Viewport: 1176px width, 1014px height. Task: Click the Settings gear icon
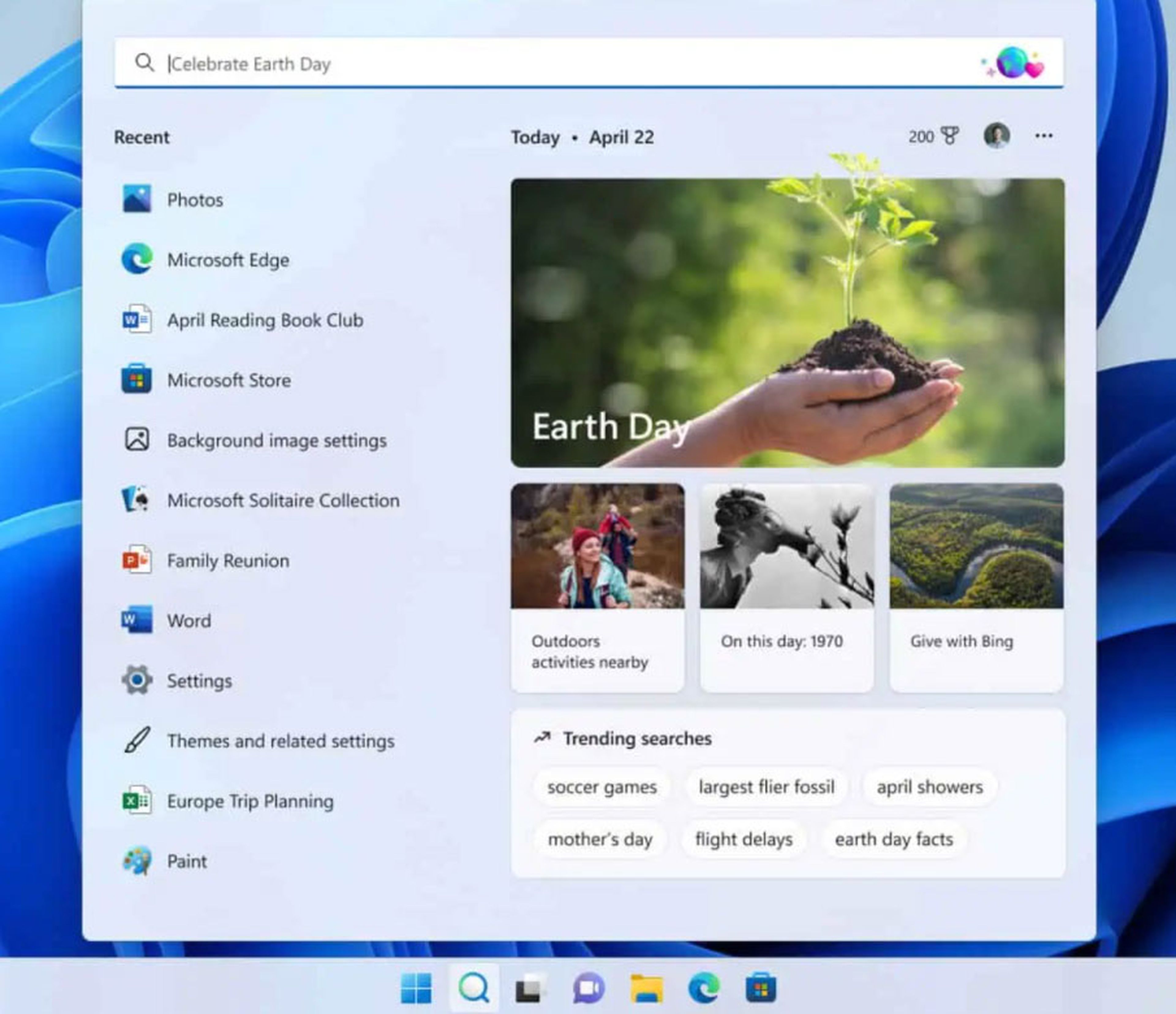click(x=137, y=680)
